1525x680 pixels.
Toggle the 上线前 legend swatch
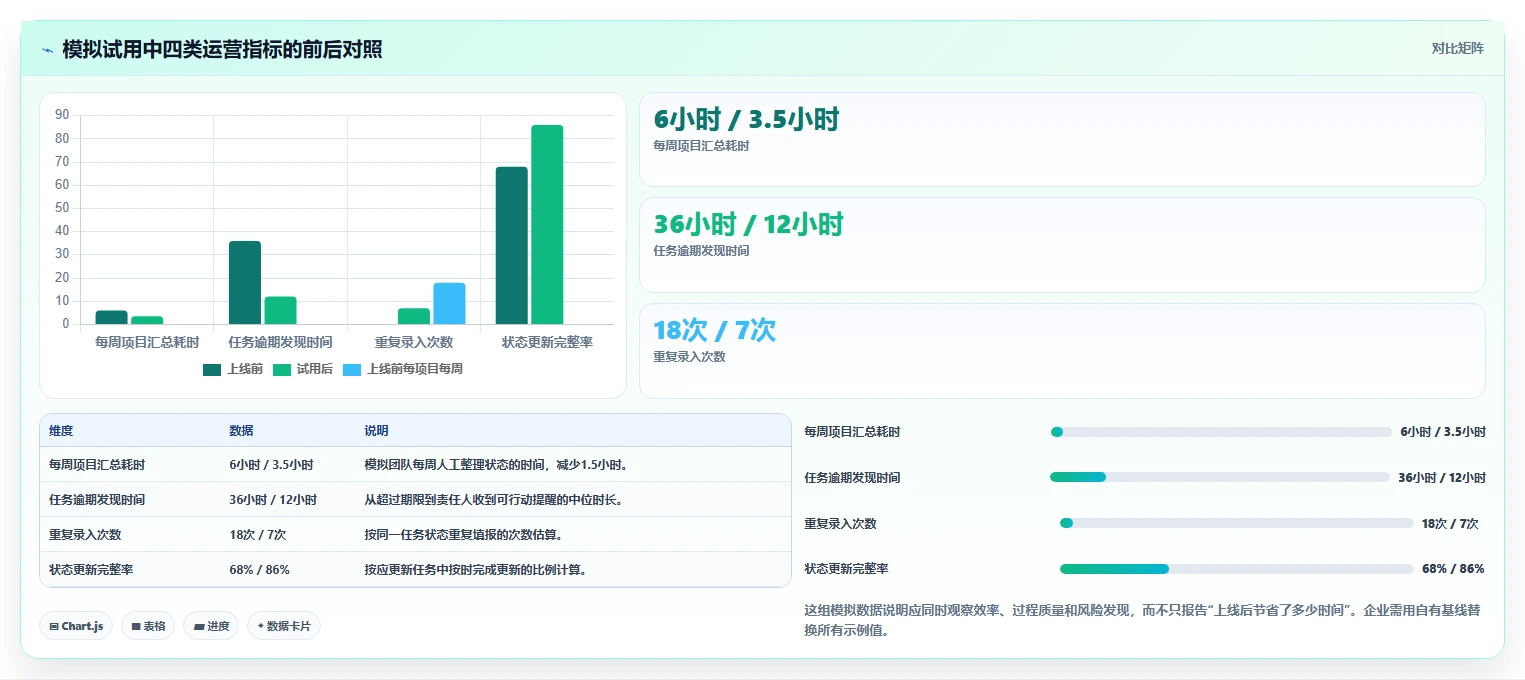click(x=211, y=369)
